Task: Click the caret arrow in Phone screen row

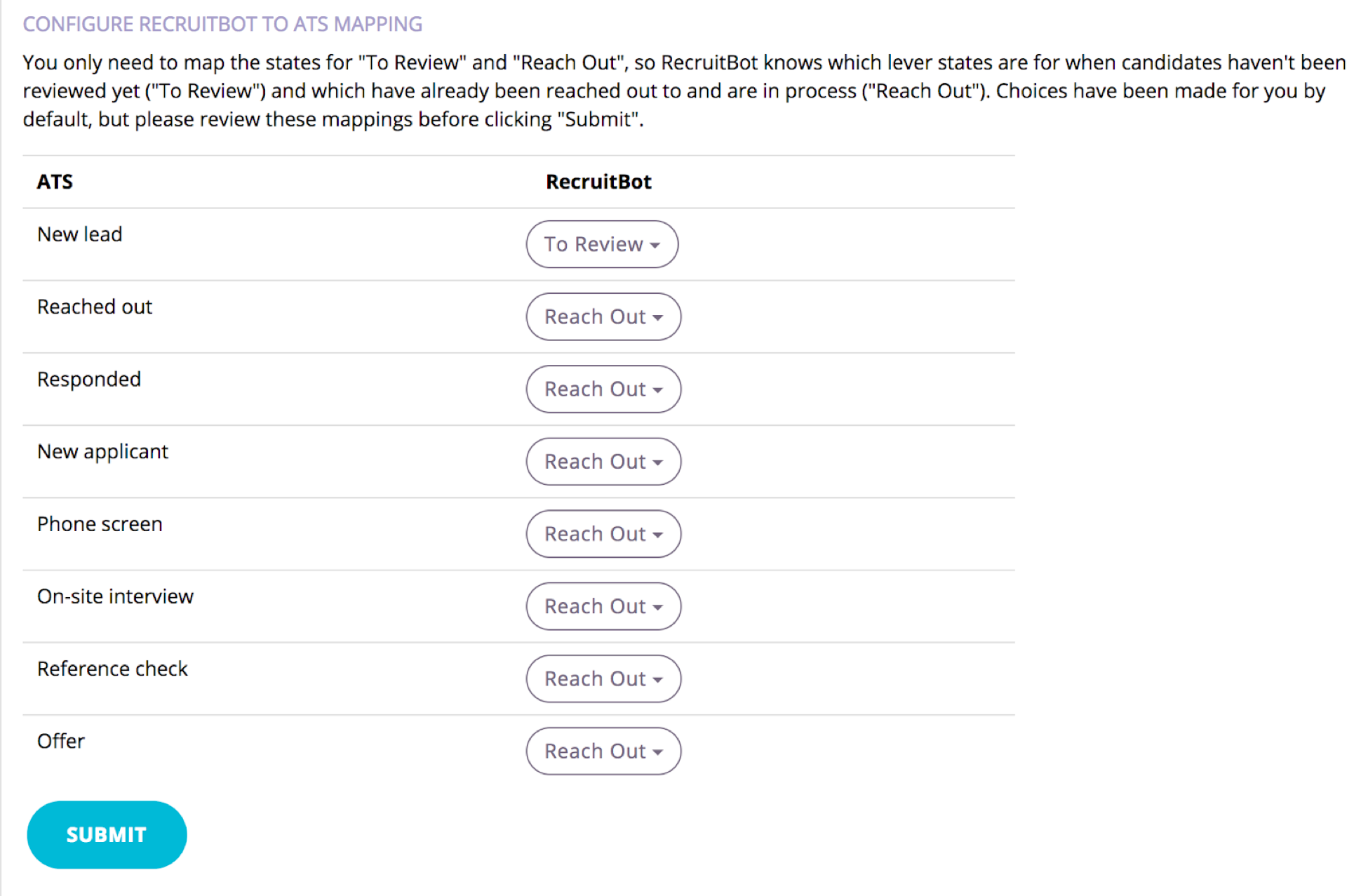Action: (657, 535)
